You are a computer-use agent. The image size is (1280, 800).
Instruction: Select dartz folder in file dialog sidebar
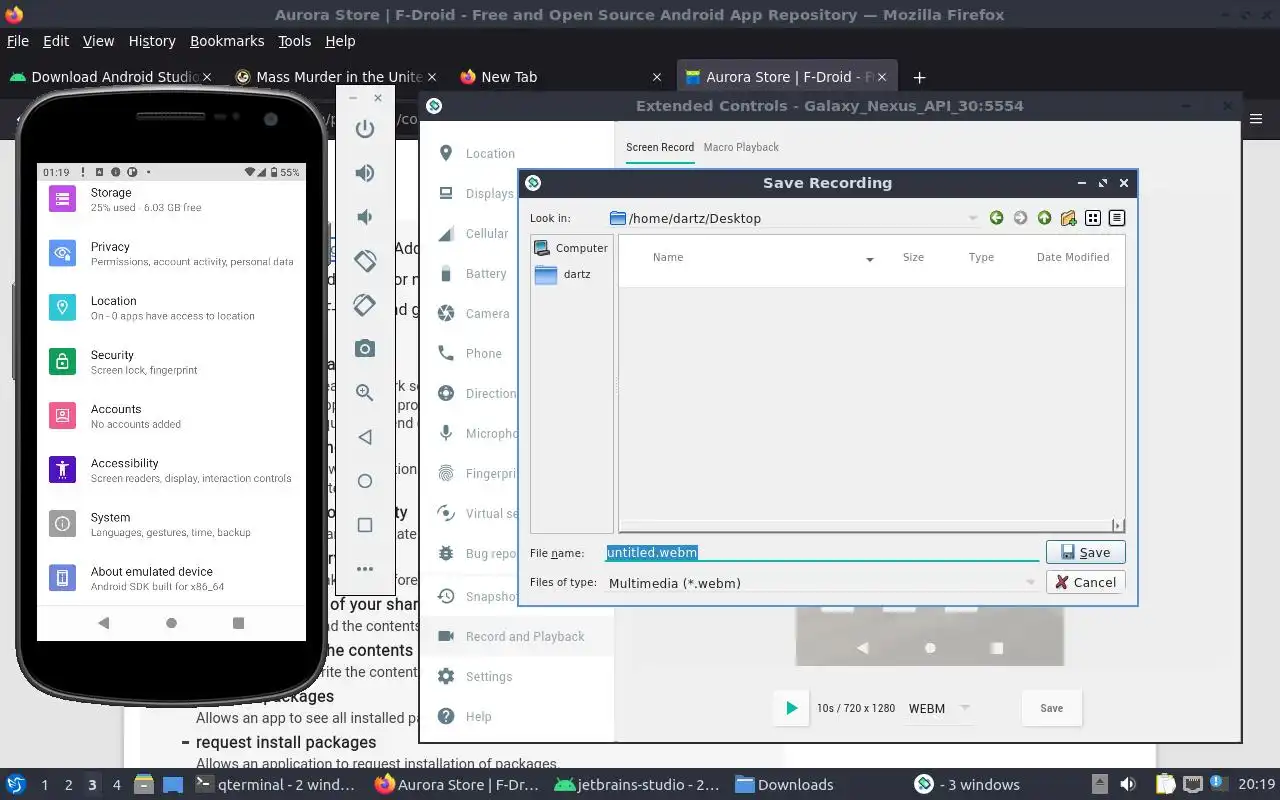point(571,274)
